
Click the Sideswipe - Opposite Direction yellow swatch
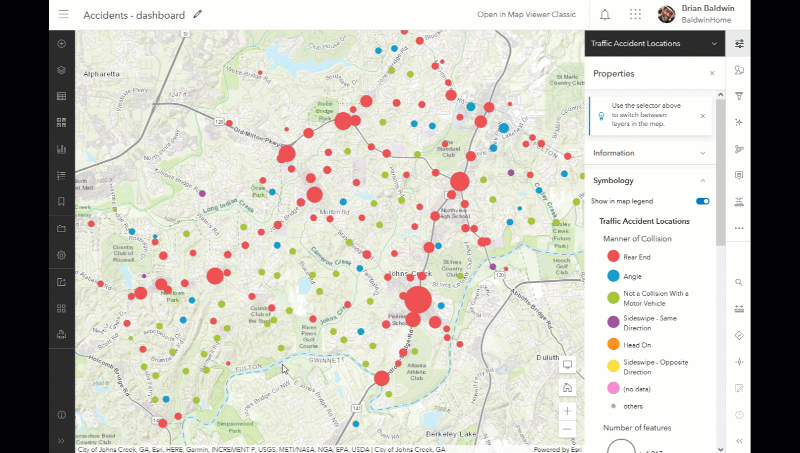click(x=613, y=366)
